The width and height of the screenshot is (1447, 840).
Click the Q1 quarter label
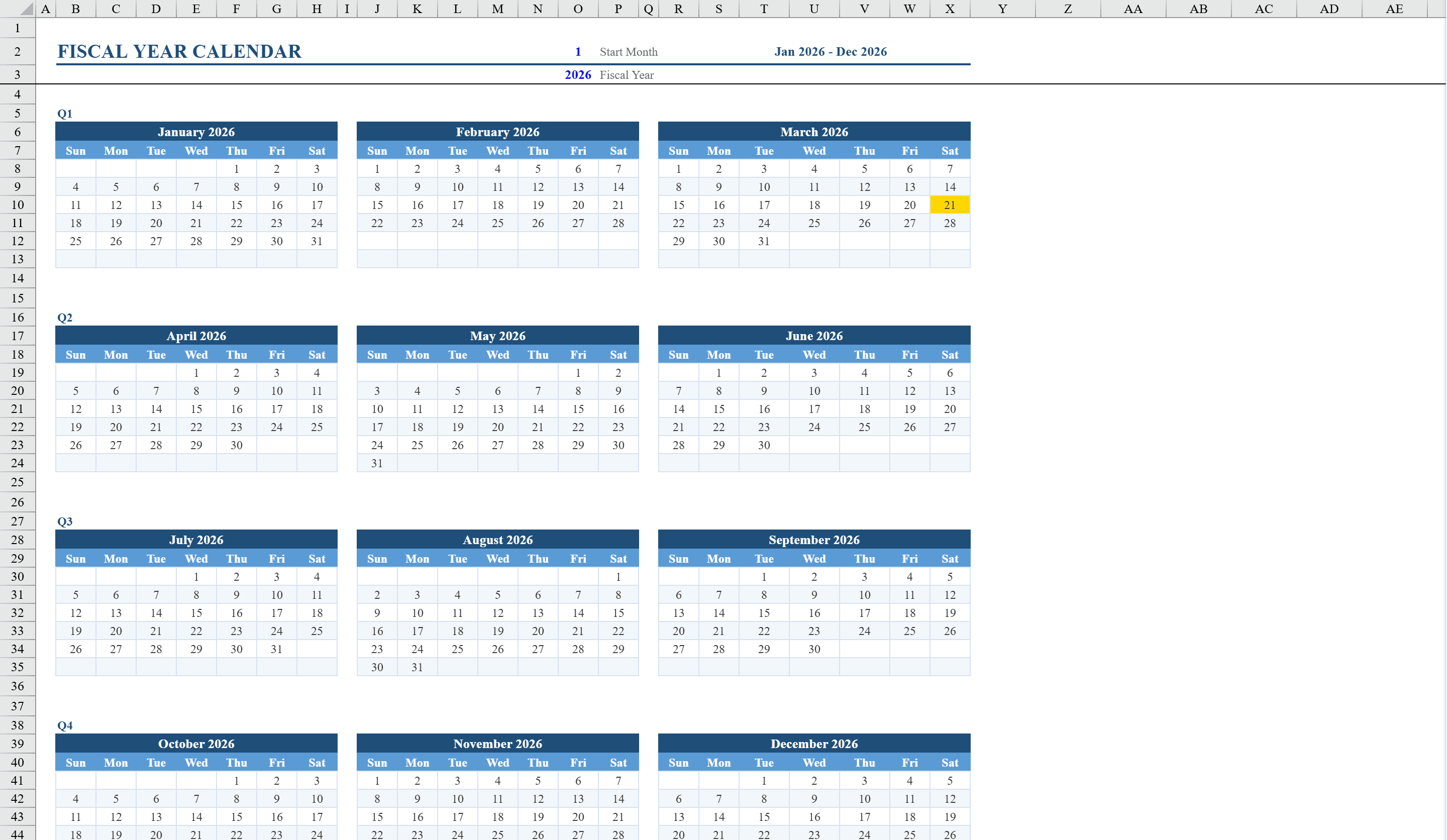click(x=64, y=113)
